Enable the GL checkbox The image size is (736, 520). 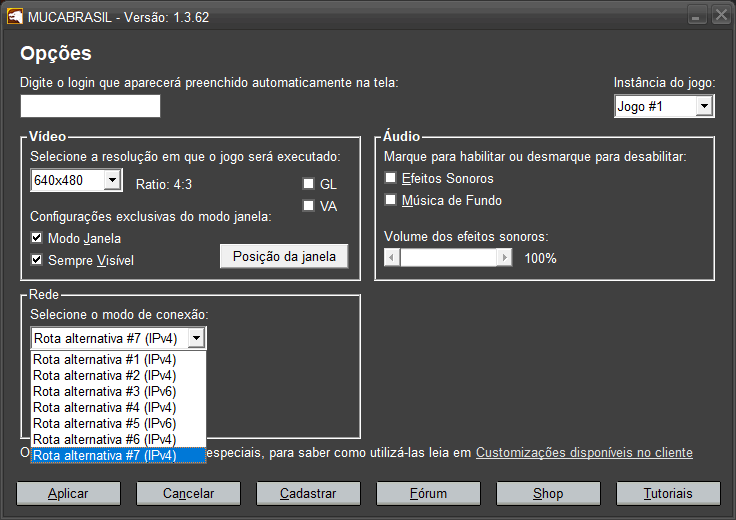click(x=309, y=184)
